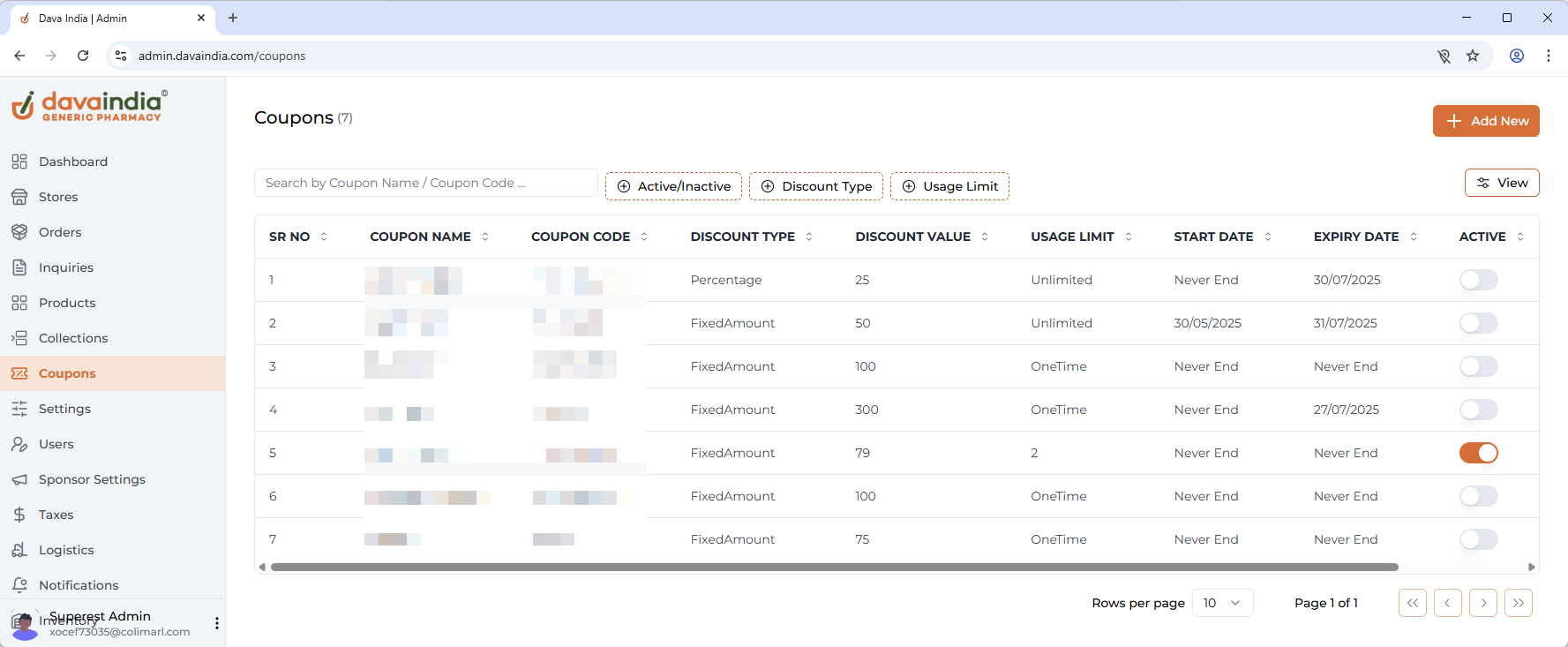Click the Notifications bell icon
The width and height of the screenshot is (1568, 647).
(x=19, y=585)
